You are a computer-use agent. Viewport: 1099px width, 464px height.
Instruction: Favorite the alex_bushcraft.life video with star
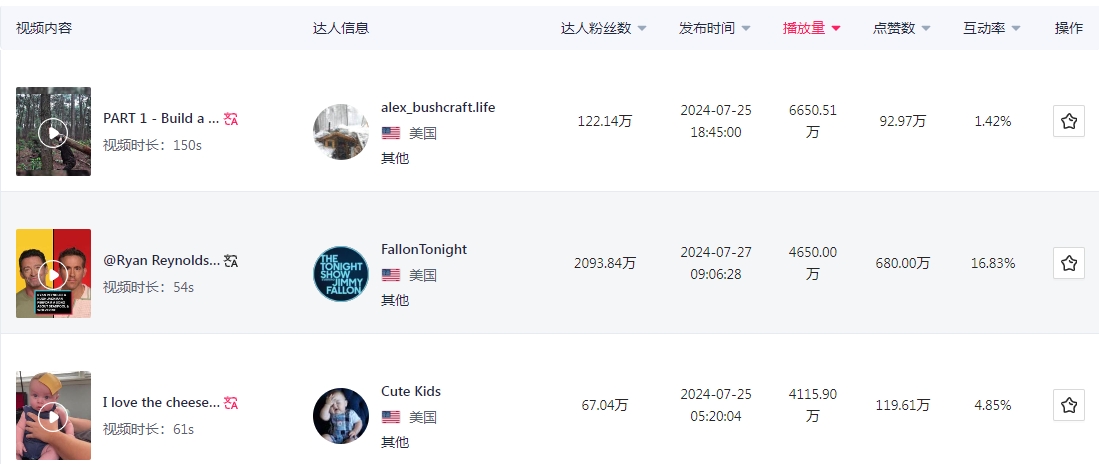coord(1068,121)
